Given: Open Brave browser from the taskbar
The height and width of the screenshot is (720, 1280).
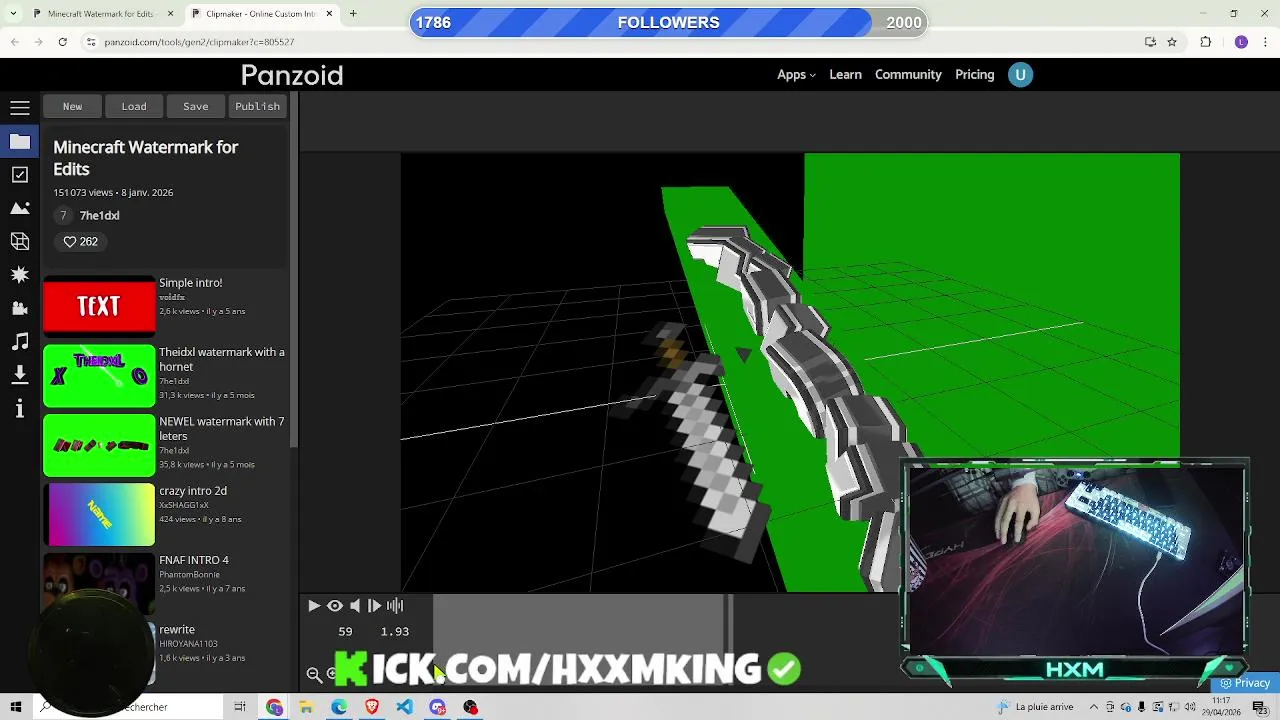Looking at the screenshot, I should click(x=372, y=707).
